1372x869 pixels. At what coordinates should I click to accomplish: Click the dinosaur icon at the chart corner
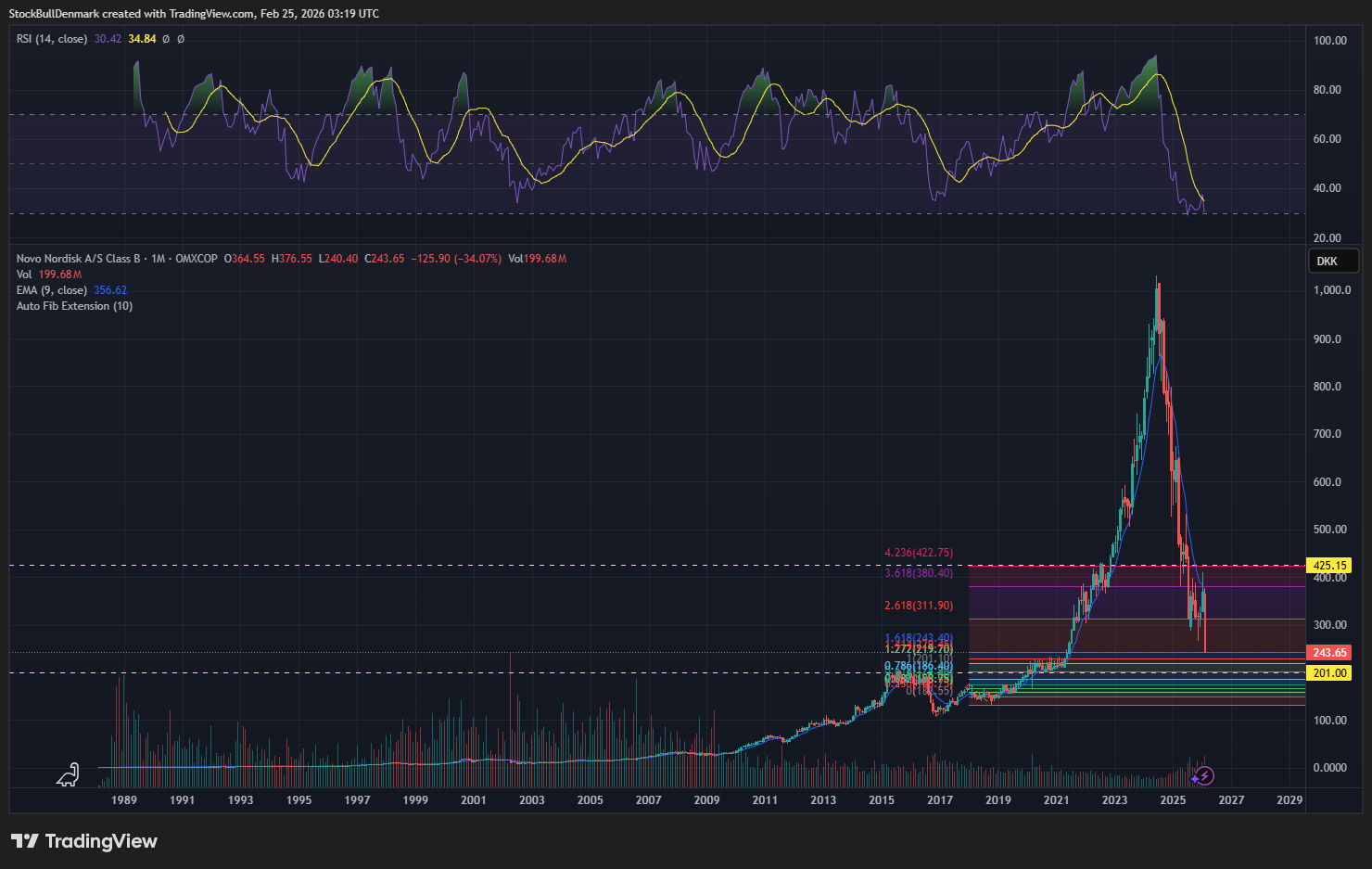point(68,775)
